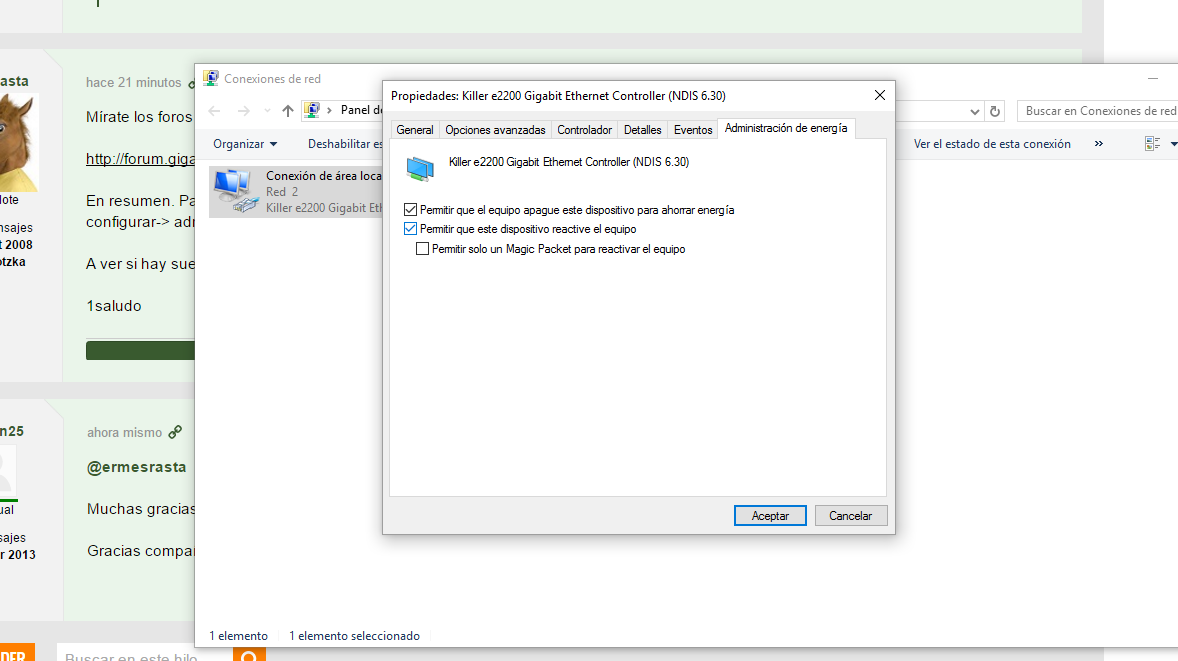The image size is (1178, 661).
Task: Click the green bar under 1saludo
Action: pos(140,350)
